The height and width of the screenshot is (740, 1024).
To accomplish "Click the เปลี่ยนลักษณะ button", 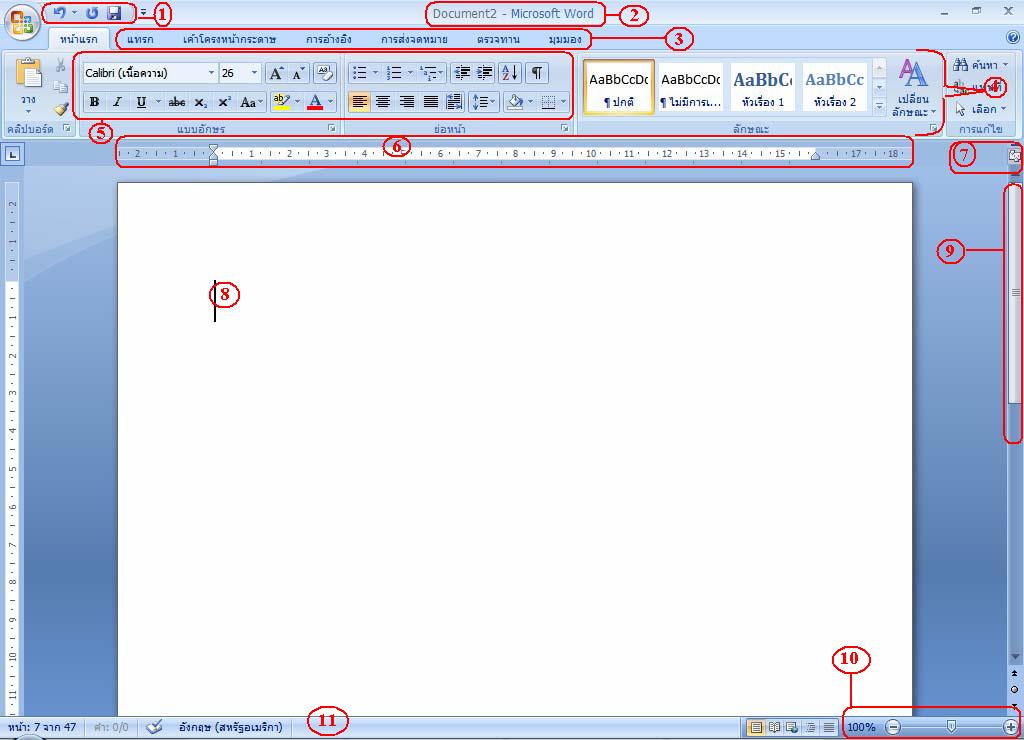I will pos(913,90).
